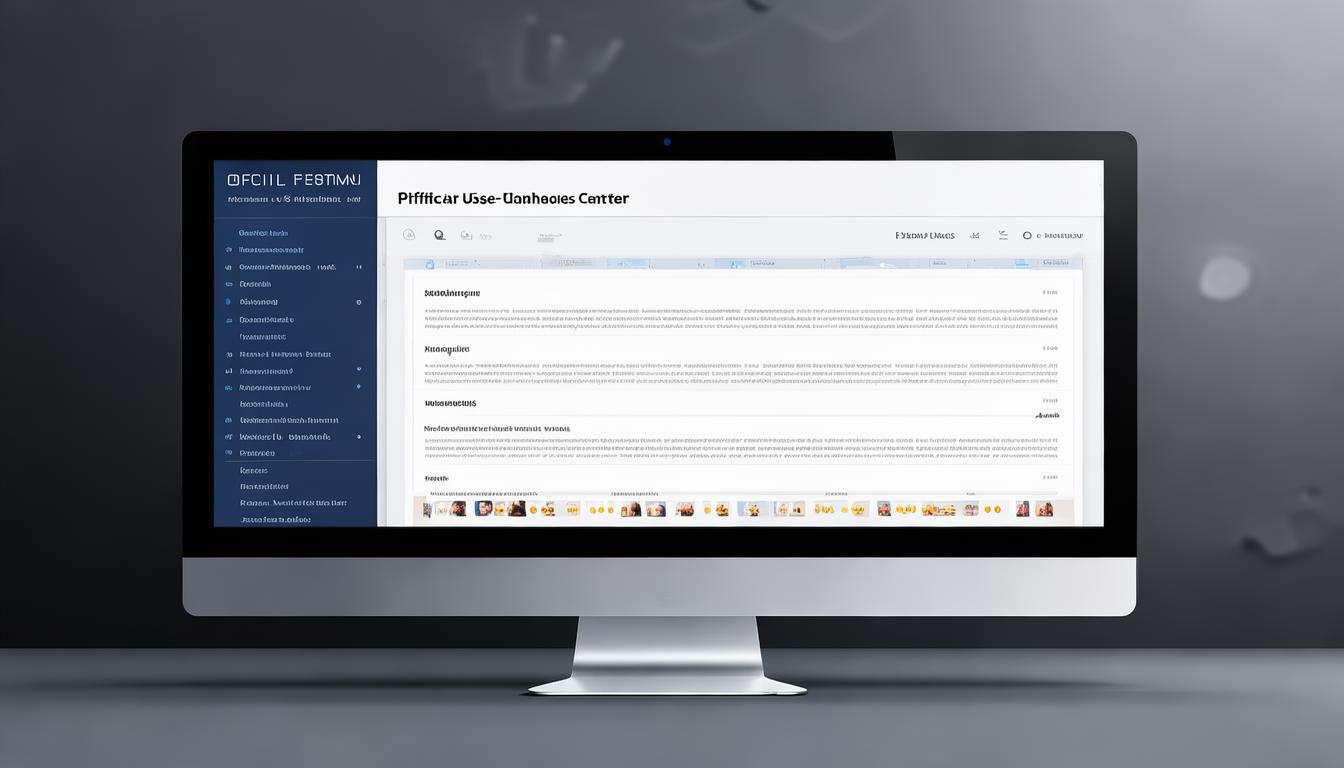The width and height of the screenshot is (1344, 768).
Task: Toggle the round indicator on the fifth sidebar row
Action: click(359, 302)
